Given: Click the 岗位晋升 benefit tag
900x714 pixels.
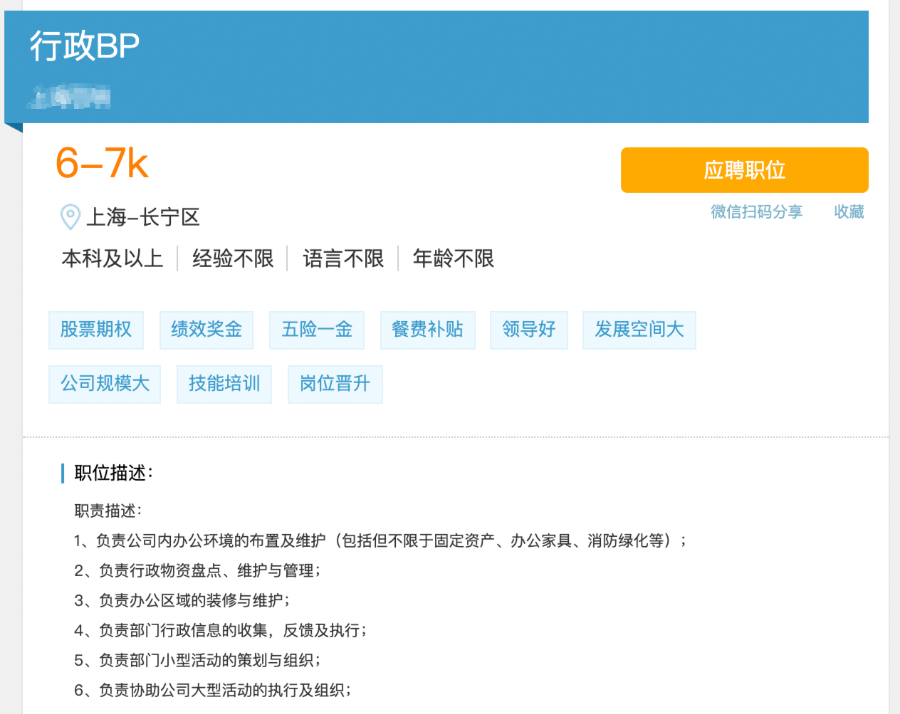Looking at the screenshot, I should pos(334,384).
